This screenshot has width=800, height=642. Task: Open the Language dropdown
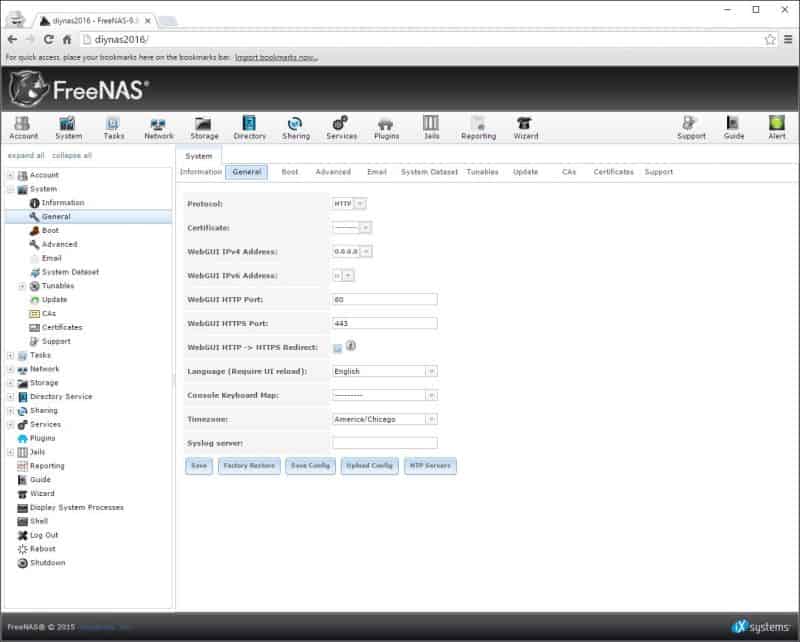385,372
